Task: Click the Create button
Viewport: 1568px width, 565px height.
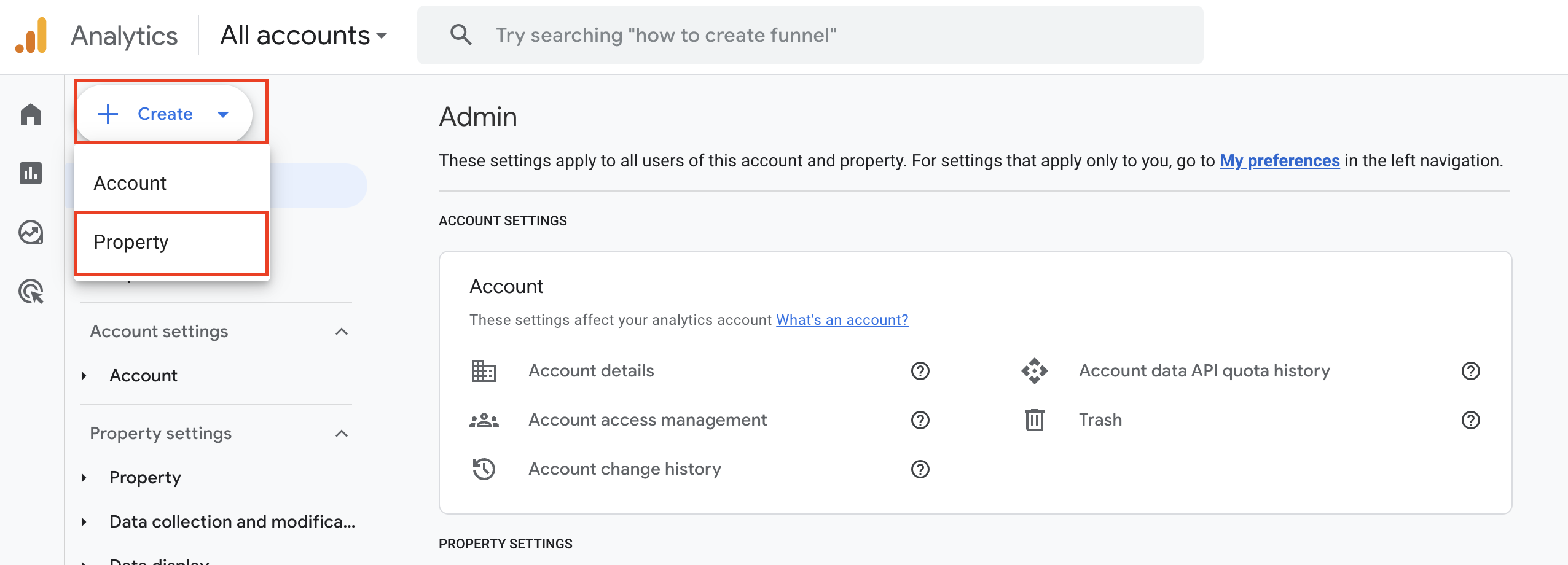Action: coord(164,114)
